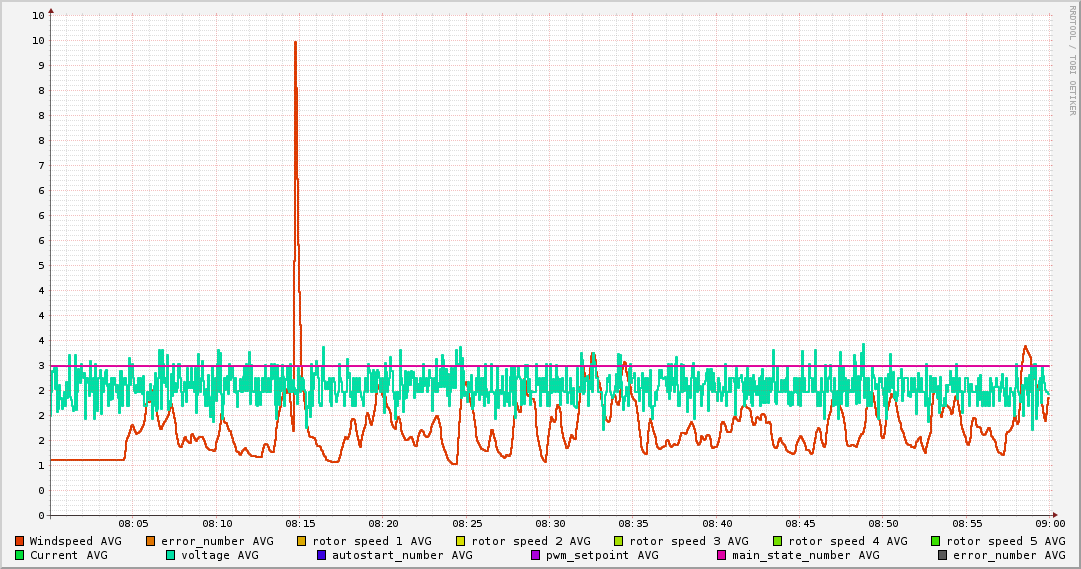The width and height of the screenshot is (1081, 569).
Task: Click the 08:15 time axis label
Action: tap(300, 523)
